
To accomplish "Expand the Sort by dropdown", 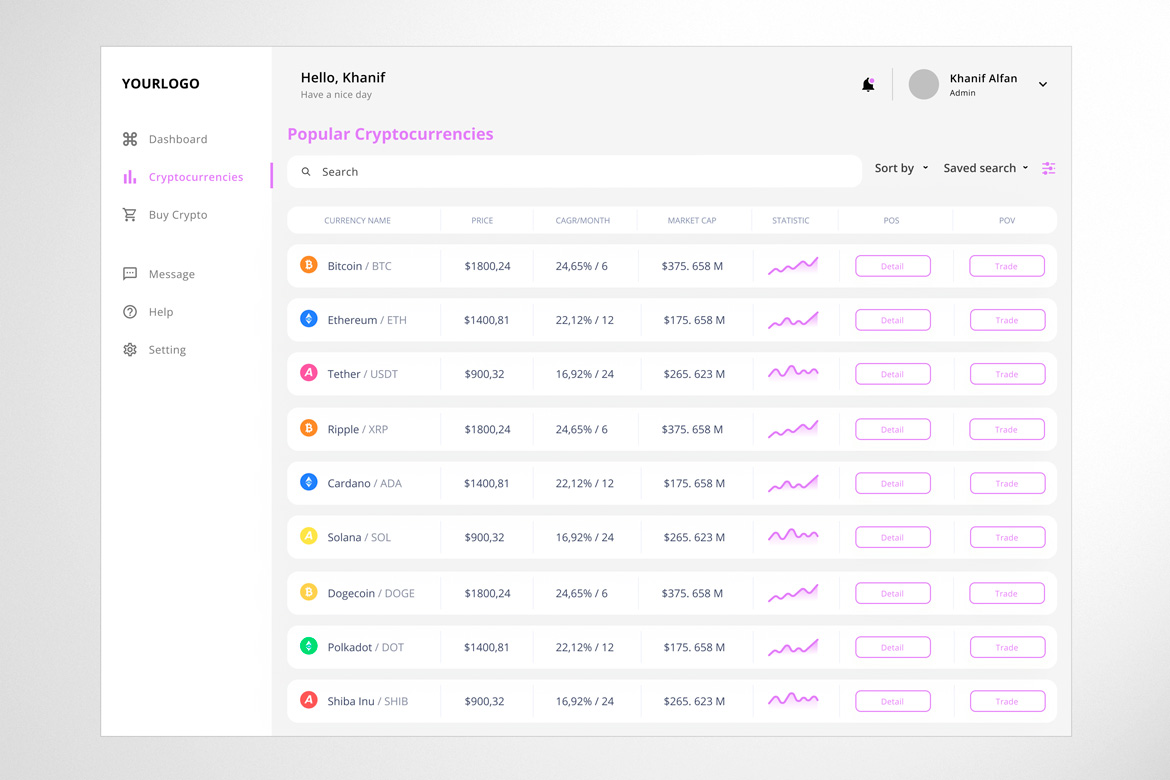I will (901, 168).
